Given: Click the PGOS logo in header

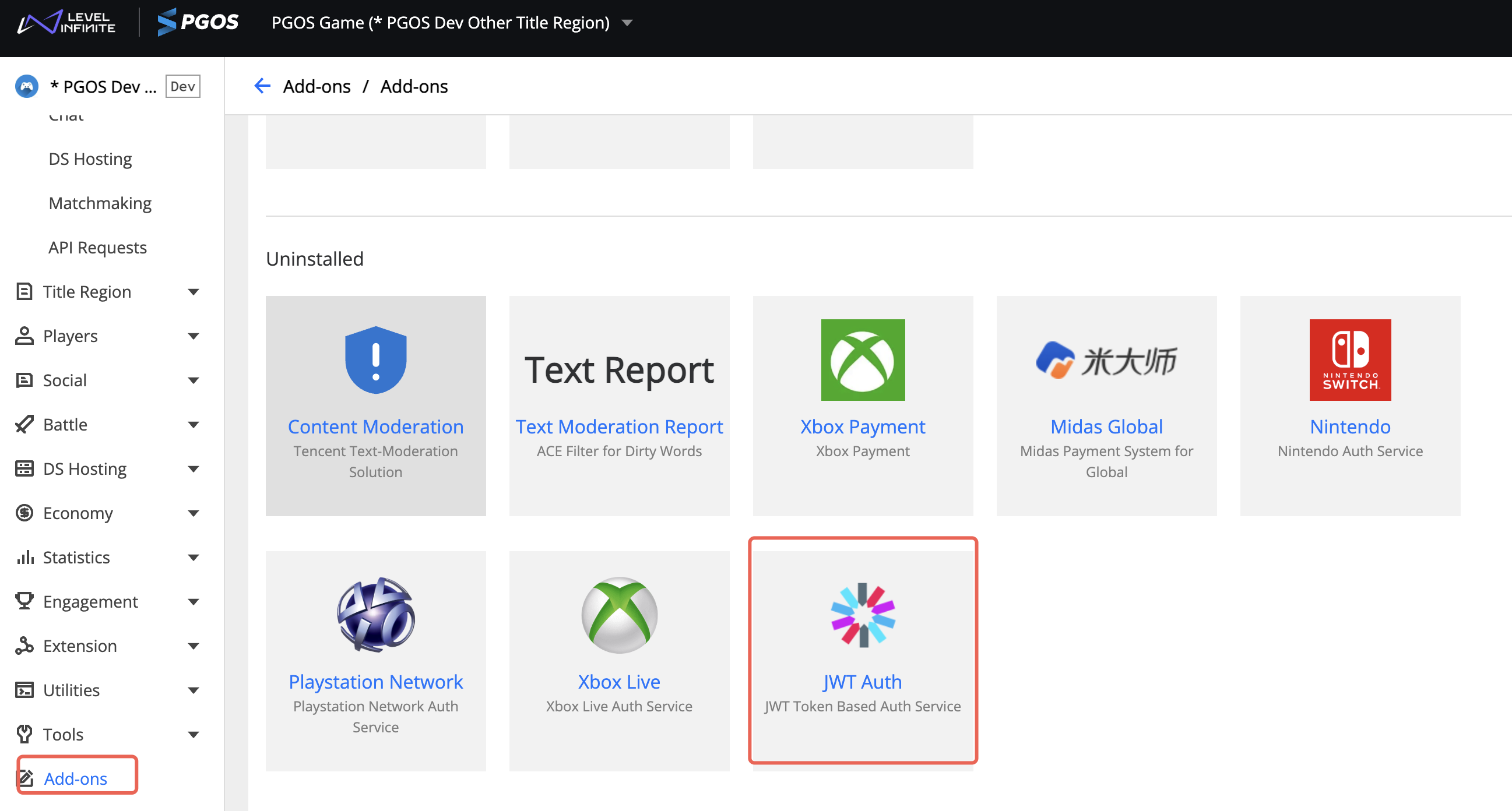Looking at the screenshot, I should point(198,22).
